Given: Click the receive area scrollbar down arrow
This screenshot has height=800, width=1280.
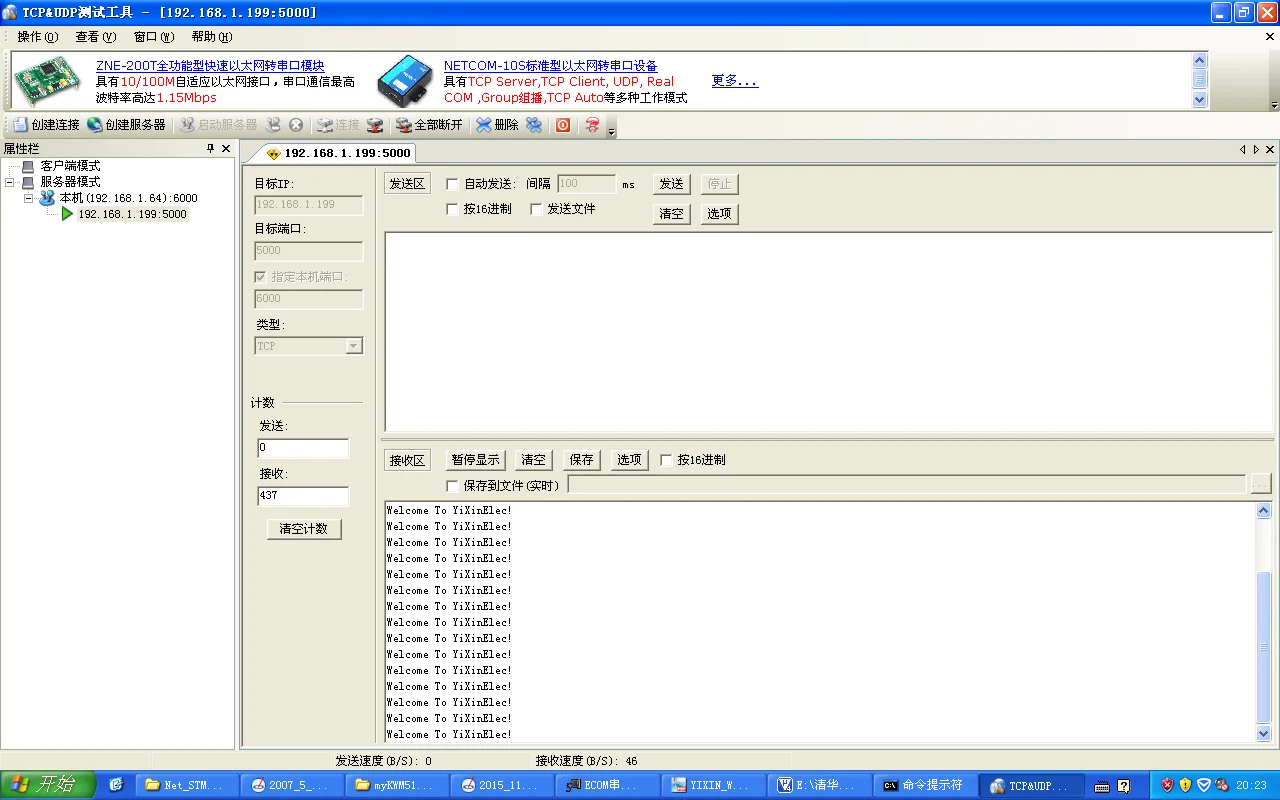Looking at the screenshot, I should [1264, 733].
